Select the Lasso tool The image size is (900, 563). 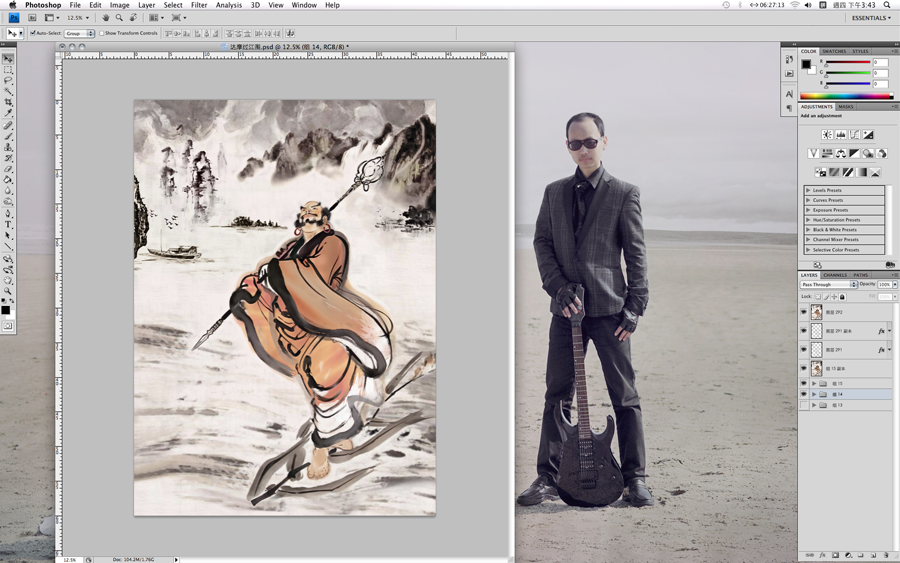click(x=8, y=80)
